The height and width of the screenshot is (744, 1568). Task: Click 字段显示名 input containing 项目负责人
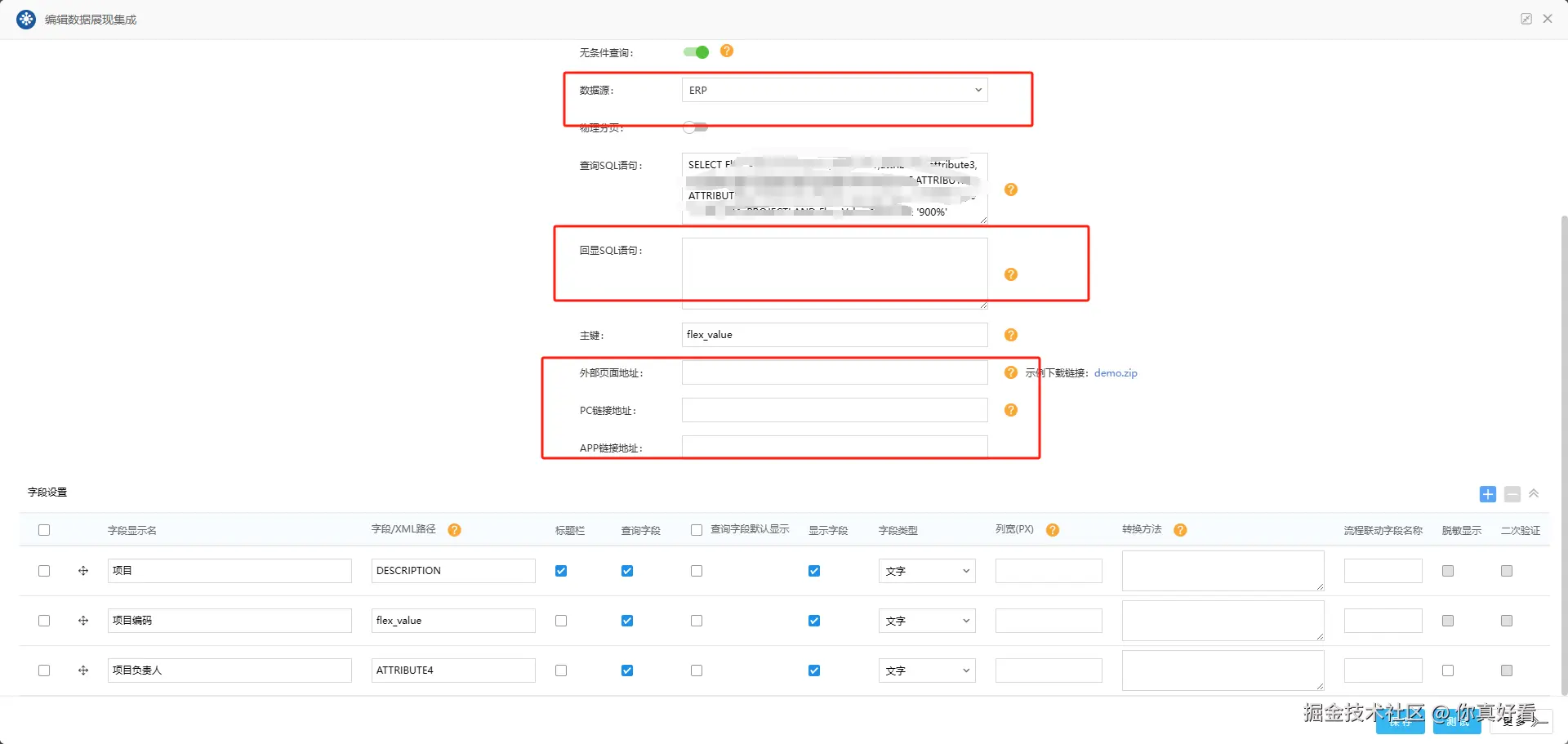pyautogui.click(x=229, y=670)
